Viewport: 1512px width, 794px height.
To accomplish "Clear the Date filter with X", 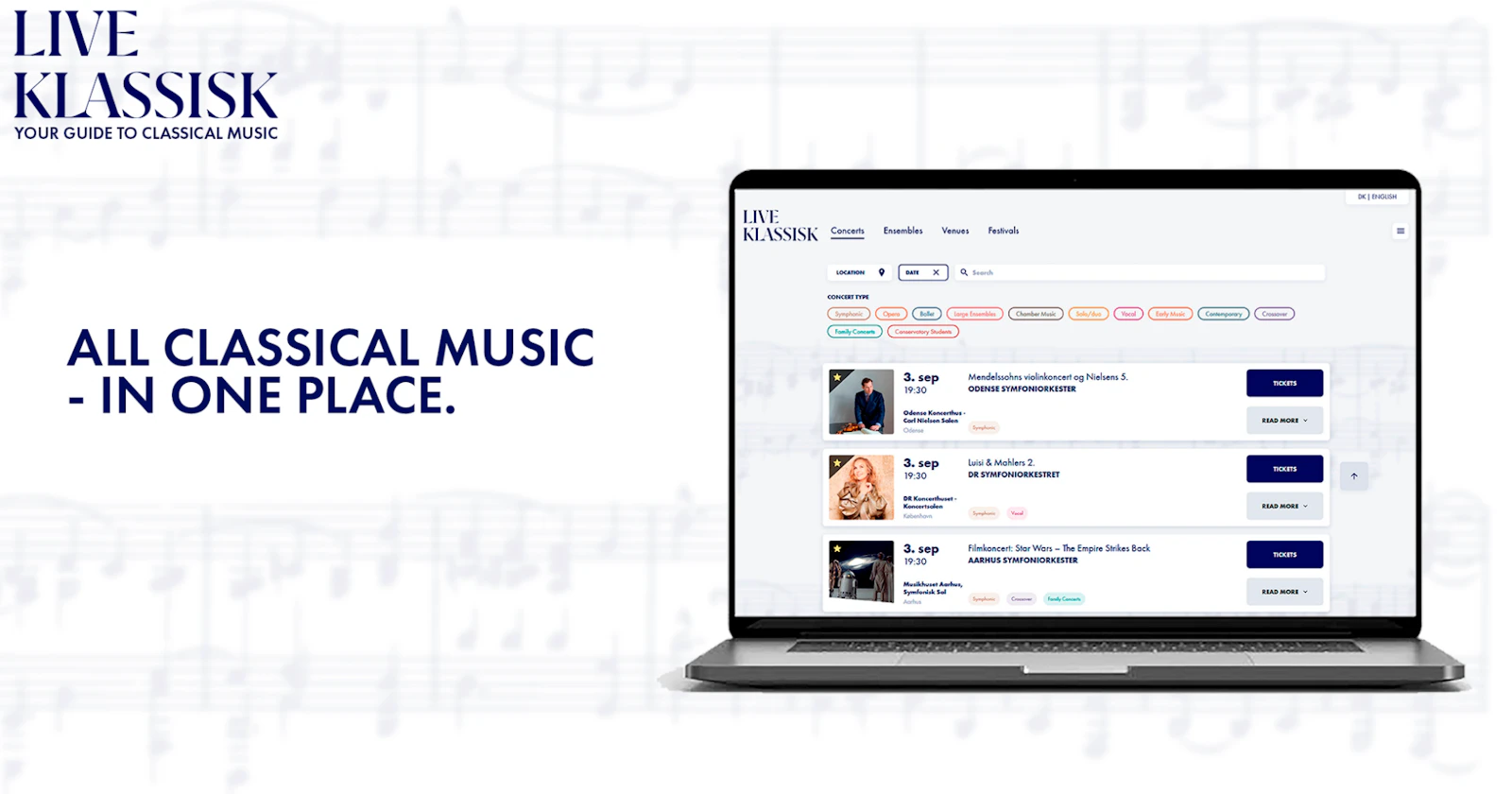I will [936, 272].
